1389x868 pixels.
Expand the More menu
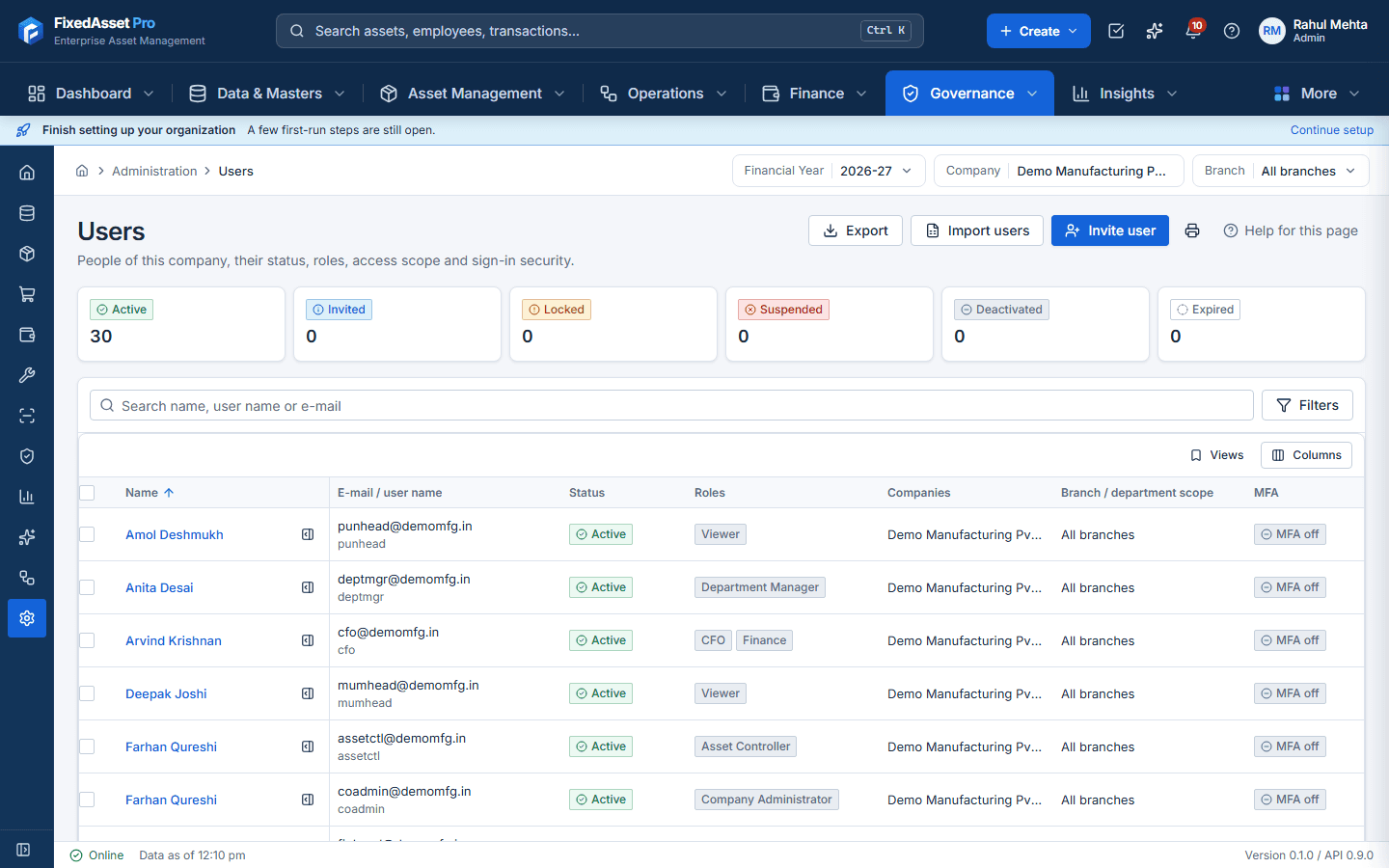pyautogui.click(x=1317, y=94)
